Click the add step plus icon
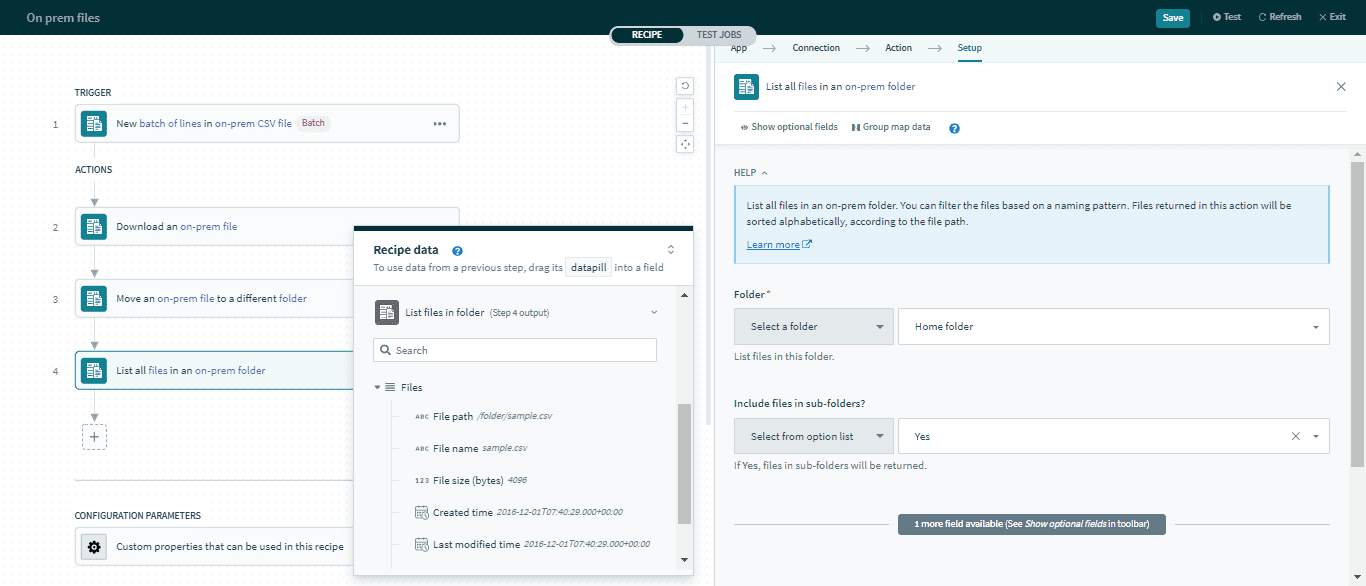This screenshot has height=586, width=1366. pos(94,437)
